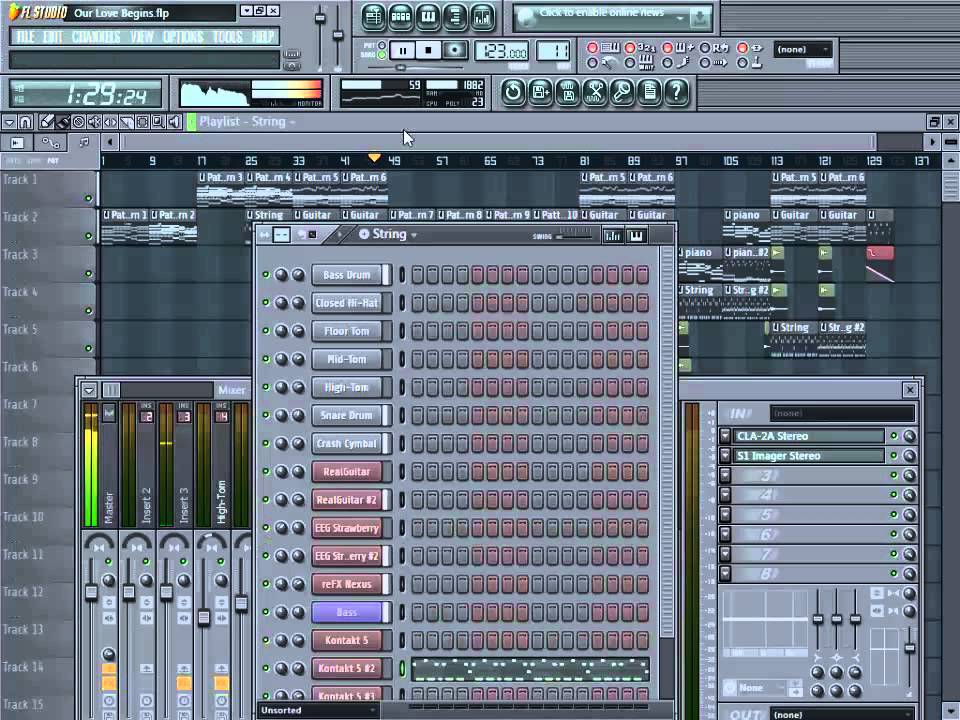Select the zoom tool in playlist toolbar
The image size is (960, 720).
158,122
